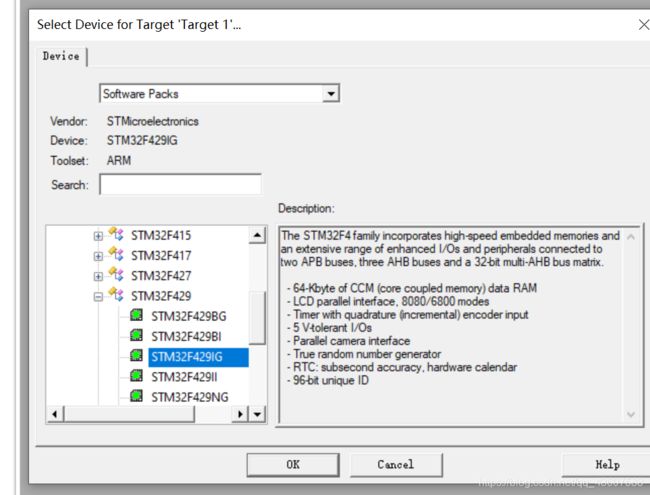Click the STM32F429BG chip icon
The width and height of the screenshot is (650, 495).
tap(136, 315)
